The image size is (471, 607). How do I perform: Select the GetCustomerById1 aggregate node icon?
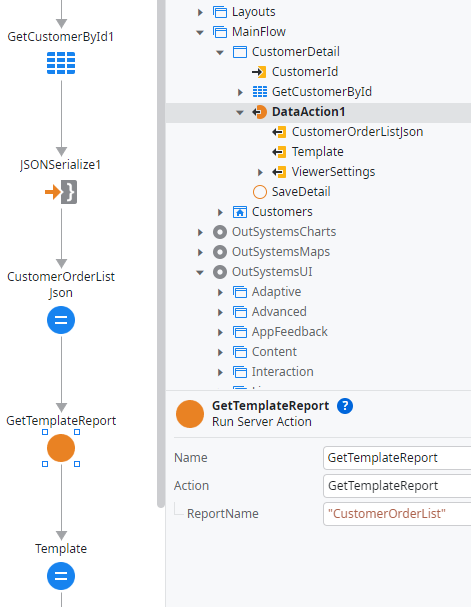61,63
